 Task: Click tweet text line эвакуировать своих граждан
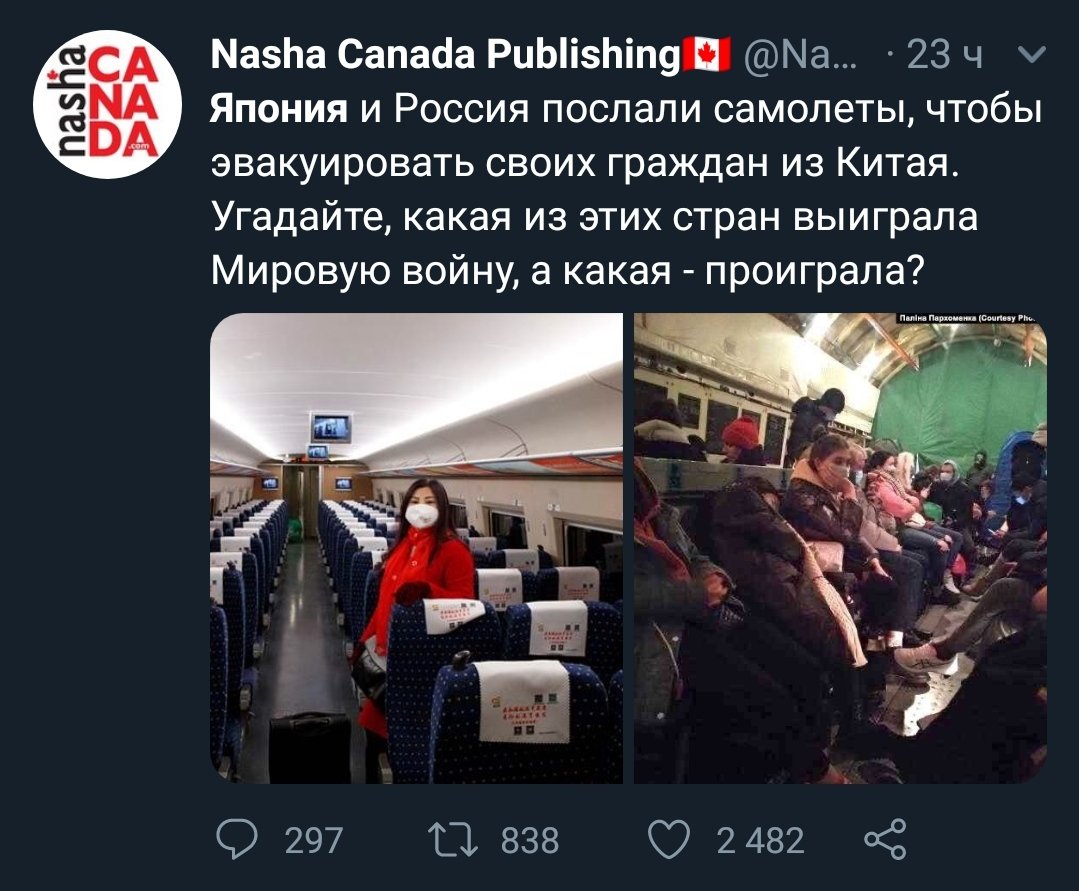(x=584, y=164)
